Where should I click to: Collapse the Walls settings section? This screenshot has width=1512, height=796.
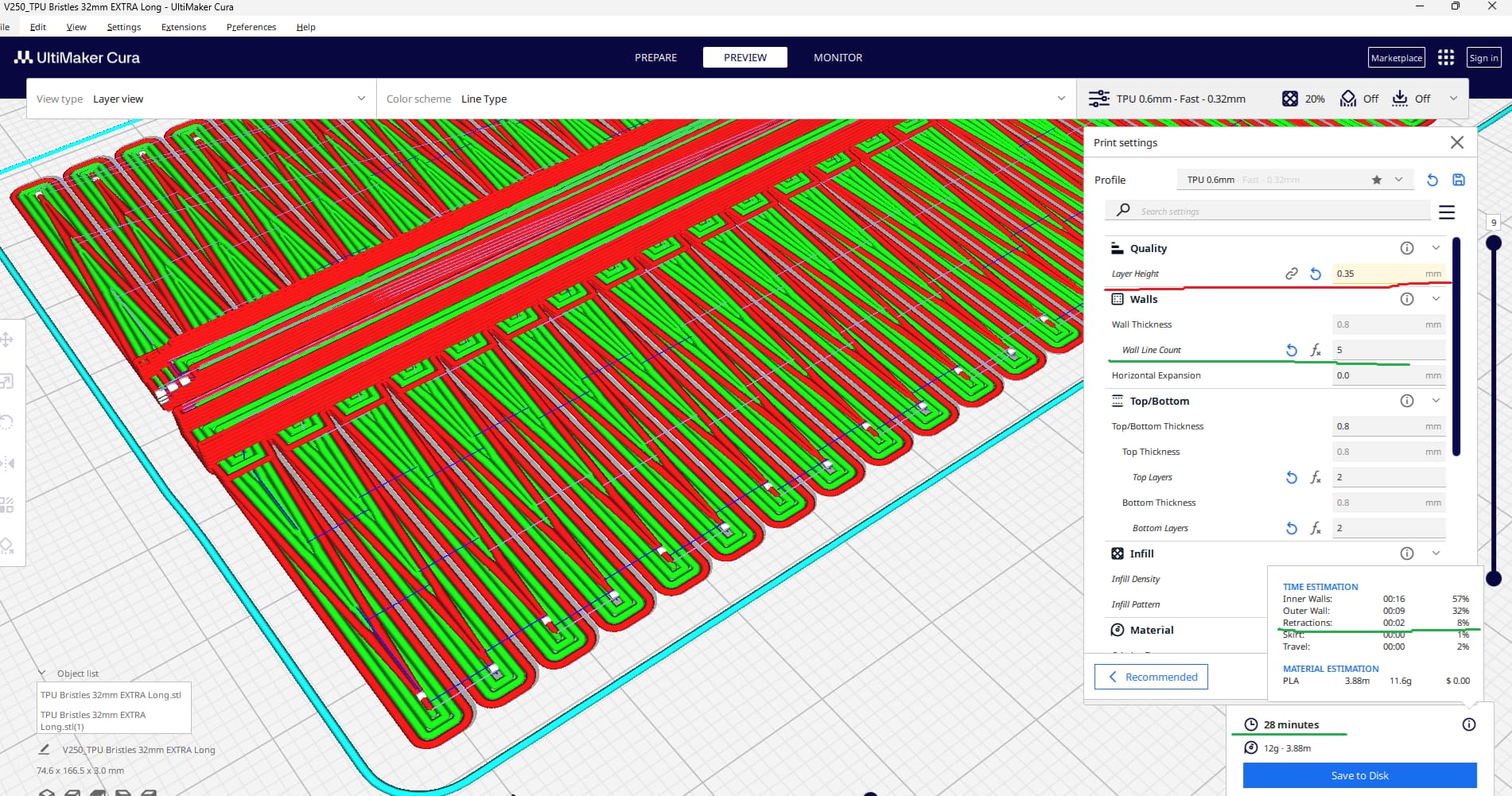point(1436,299)
